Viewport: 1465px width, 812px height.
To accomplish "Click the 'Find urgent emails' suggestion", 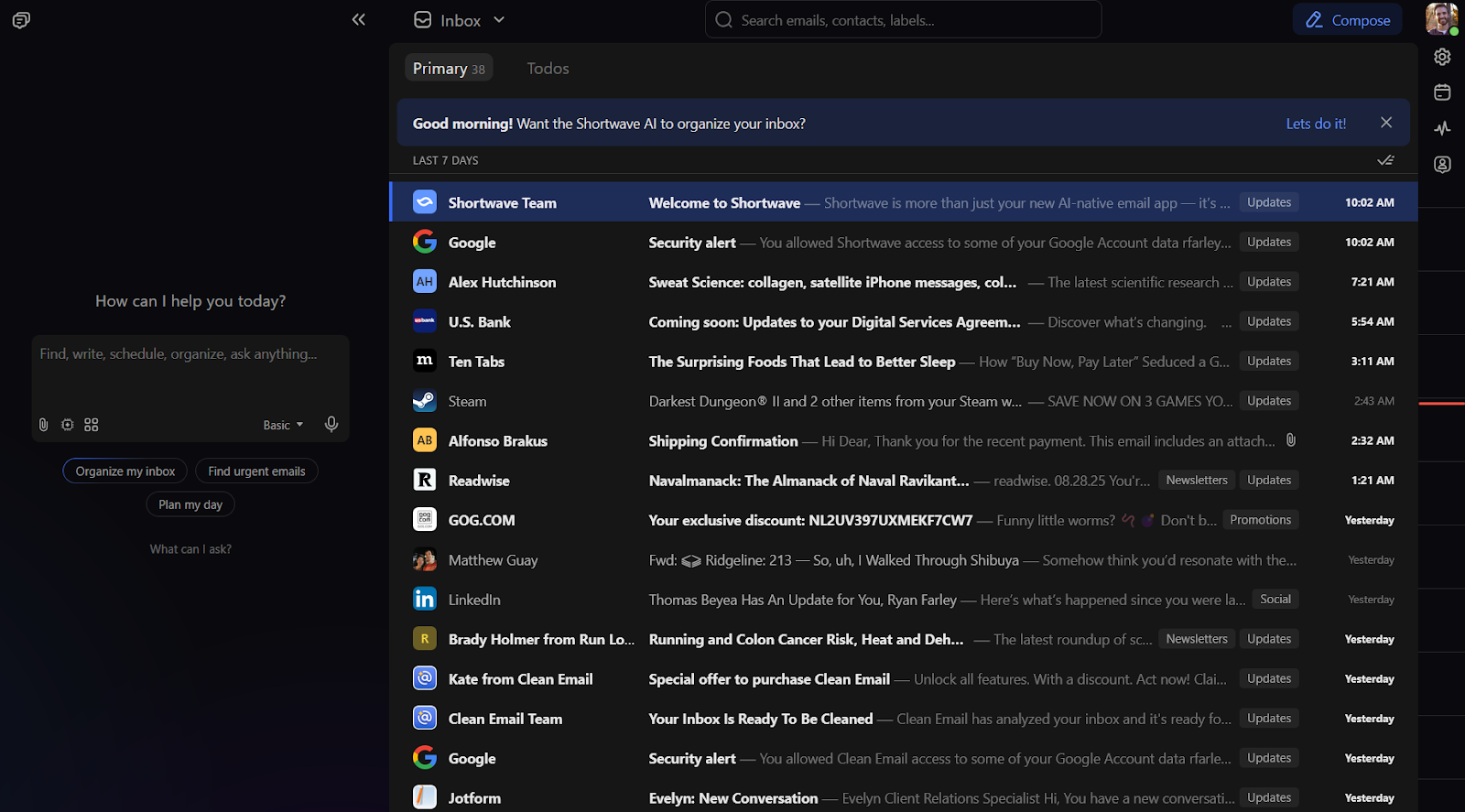I will tap(256, 471).
